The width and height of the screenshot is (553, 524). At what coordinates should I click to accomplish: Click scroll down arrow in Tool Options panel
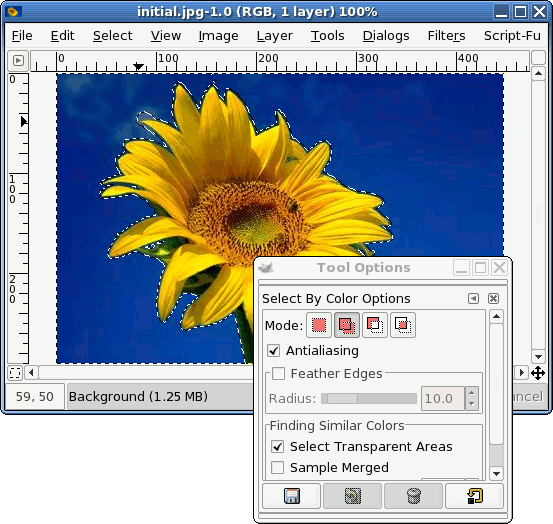click(496, 474)
